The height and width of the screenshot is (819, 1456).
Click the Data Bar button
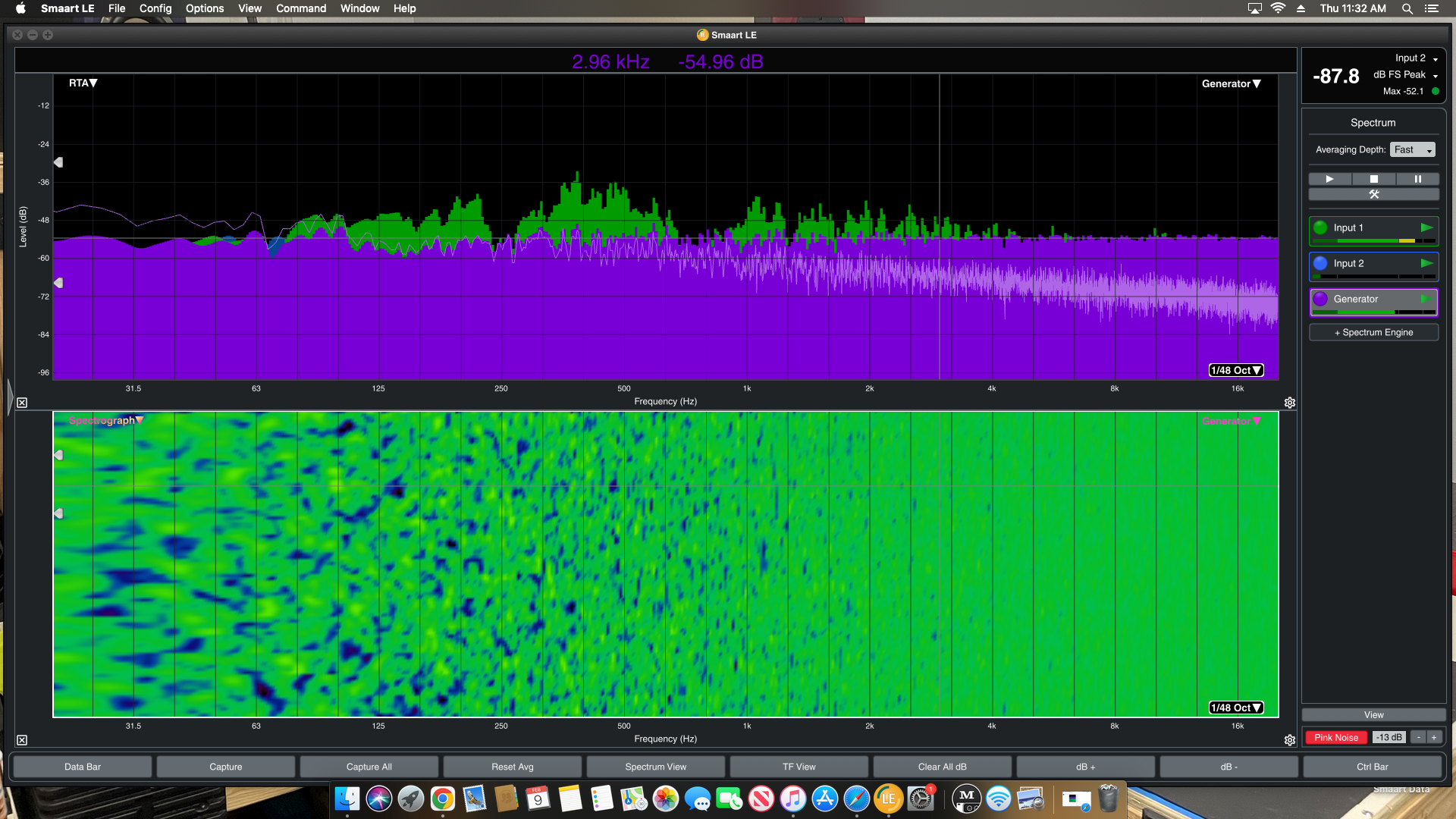tap(83, 767)
